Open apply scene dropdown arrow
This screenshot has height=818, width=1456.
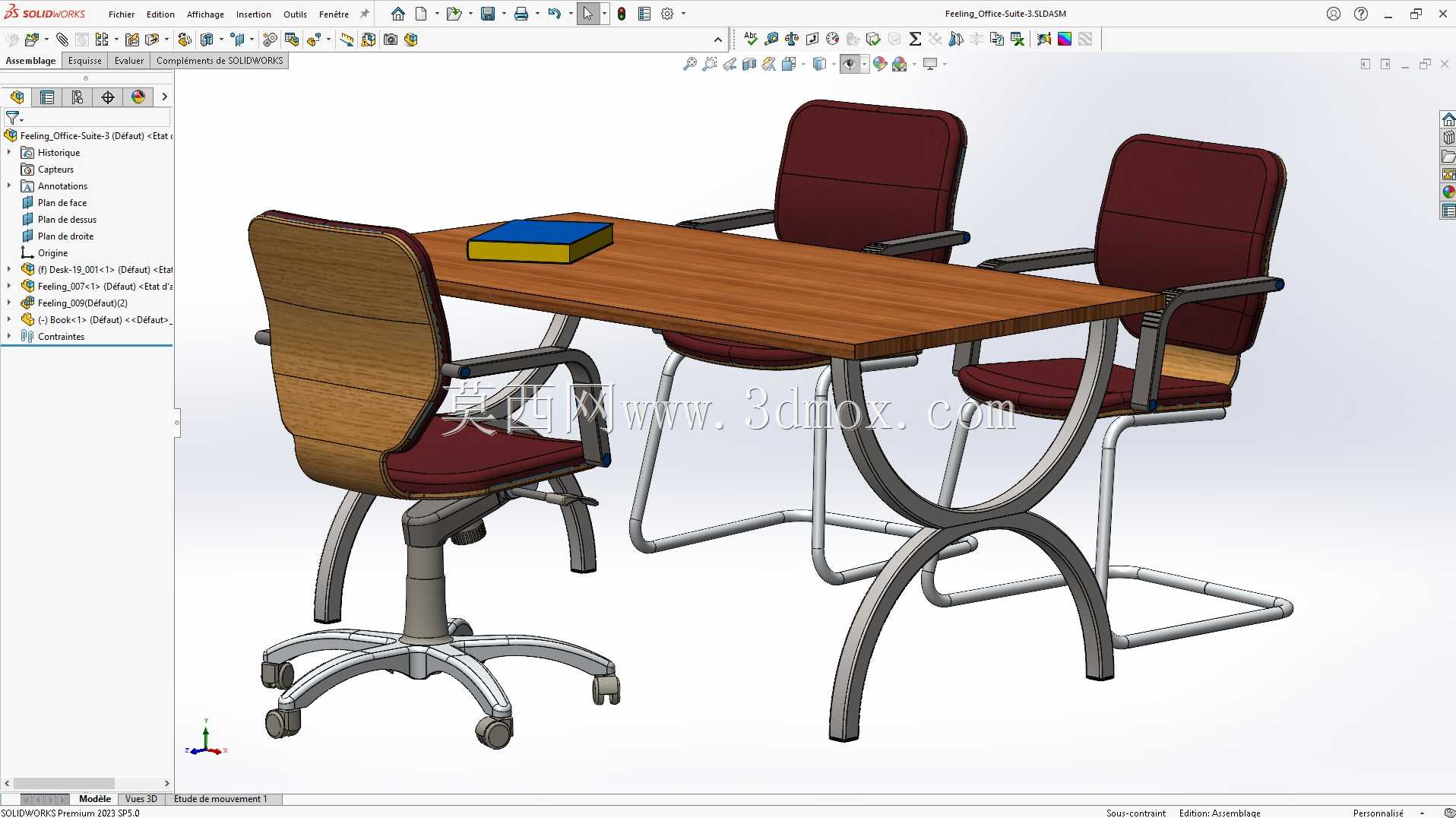pyautogui.click(x=914, y=64)
